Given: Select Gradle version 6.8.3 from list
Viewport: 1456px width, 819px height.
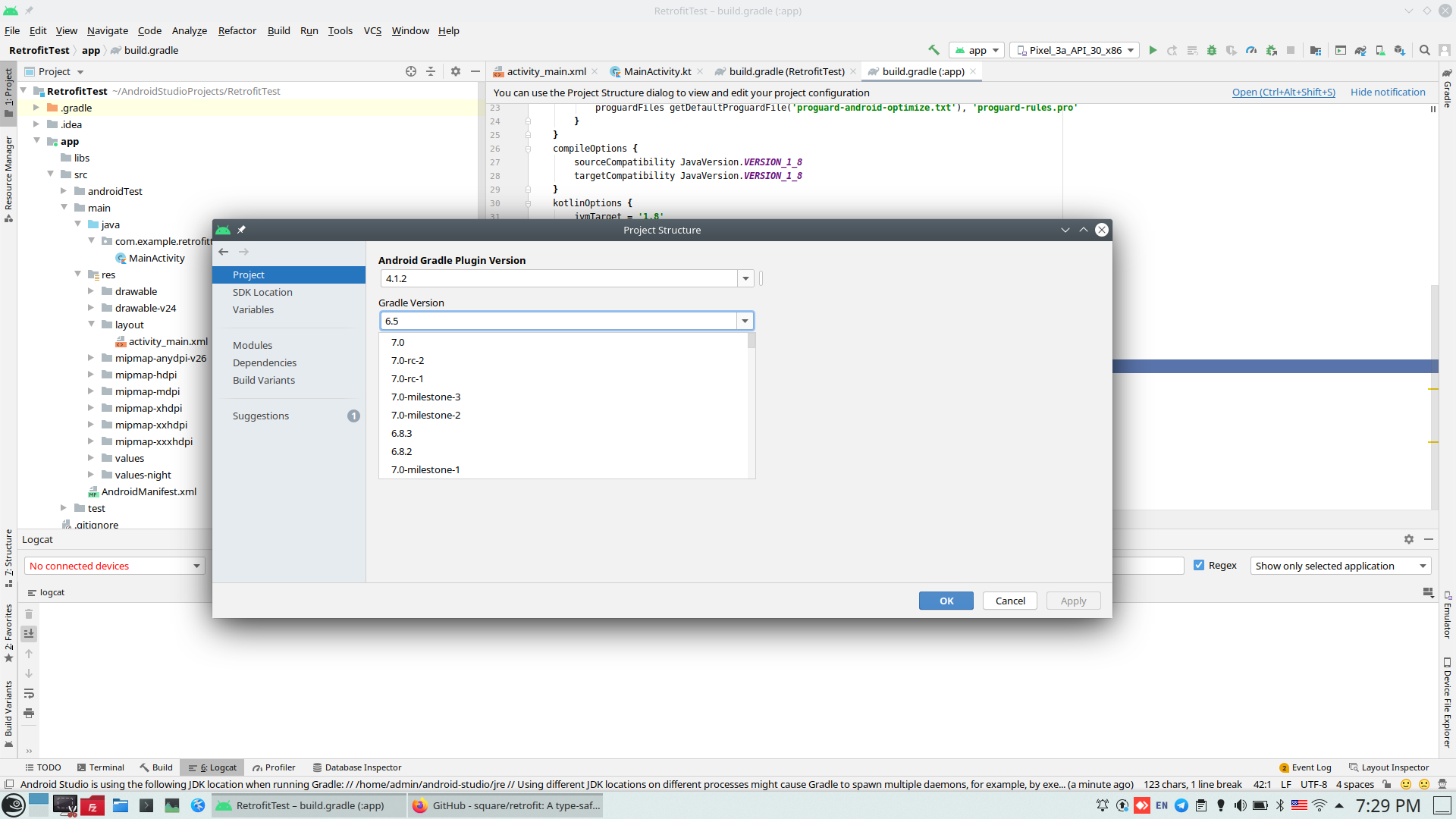Looking at the screenshot, I should tap(402, 433).
